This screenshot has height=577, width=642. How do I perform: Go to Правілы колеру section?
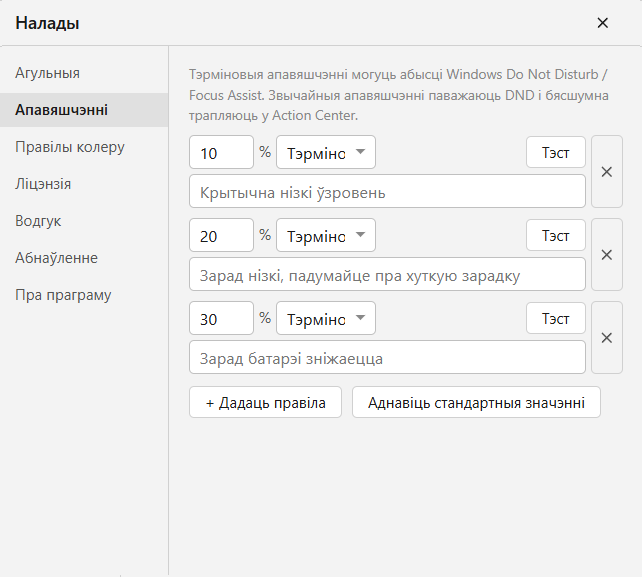(84, 147)
